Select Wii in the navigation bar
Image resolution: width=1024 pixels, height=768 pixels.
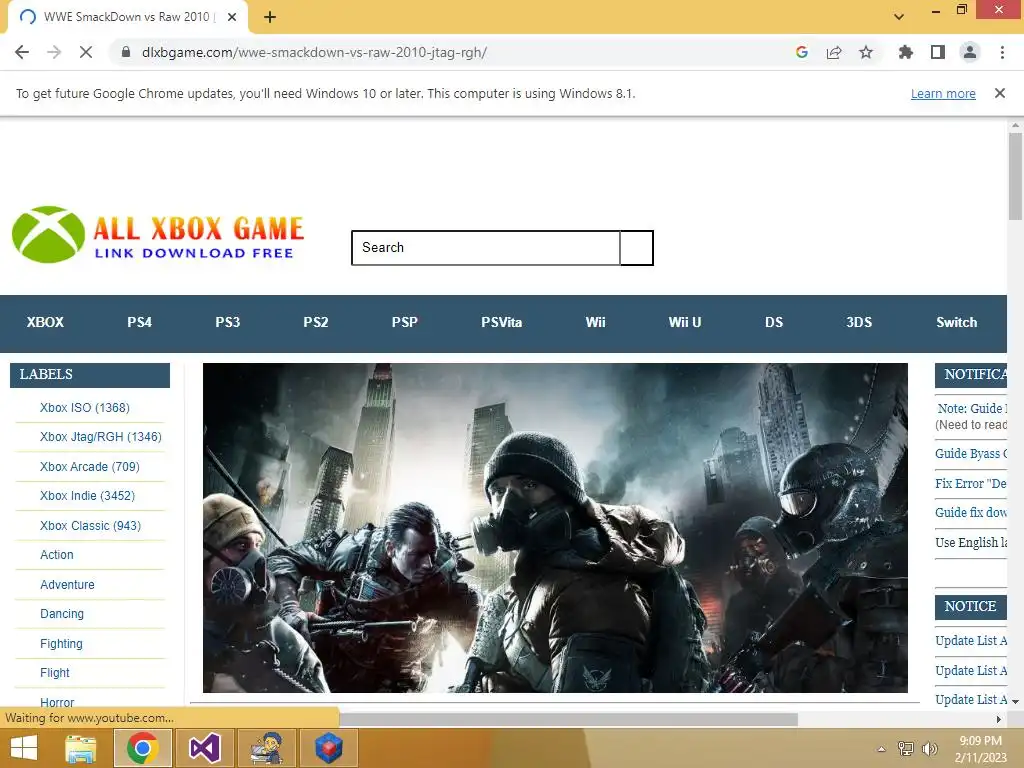(596, 323)
